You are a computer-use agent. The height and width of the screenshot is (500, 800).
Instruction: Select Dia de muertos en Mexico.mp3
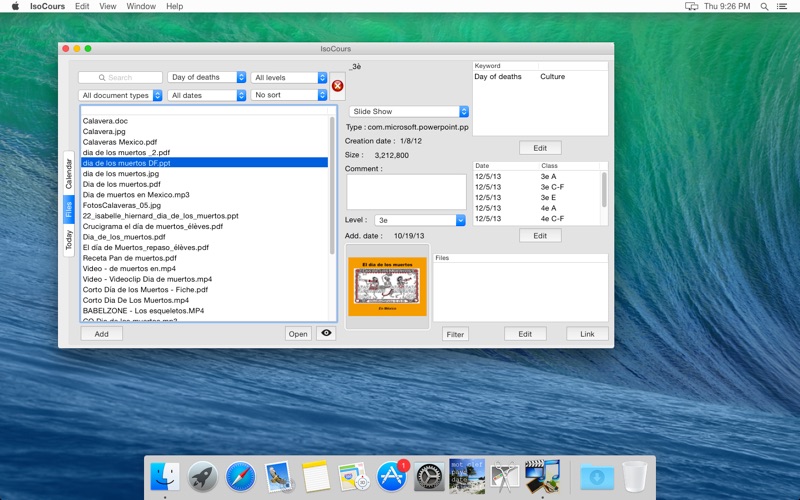205,194
